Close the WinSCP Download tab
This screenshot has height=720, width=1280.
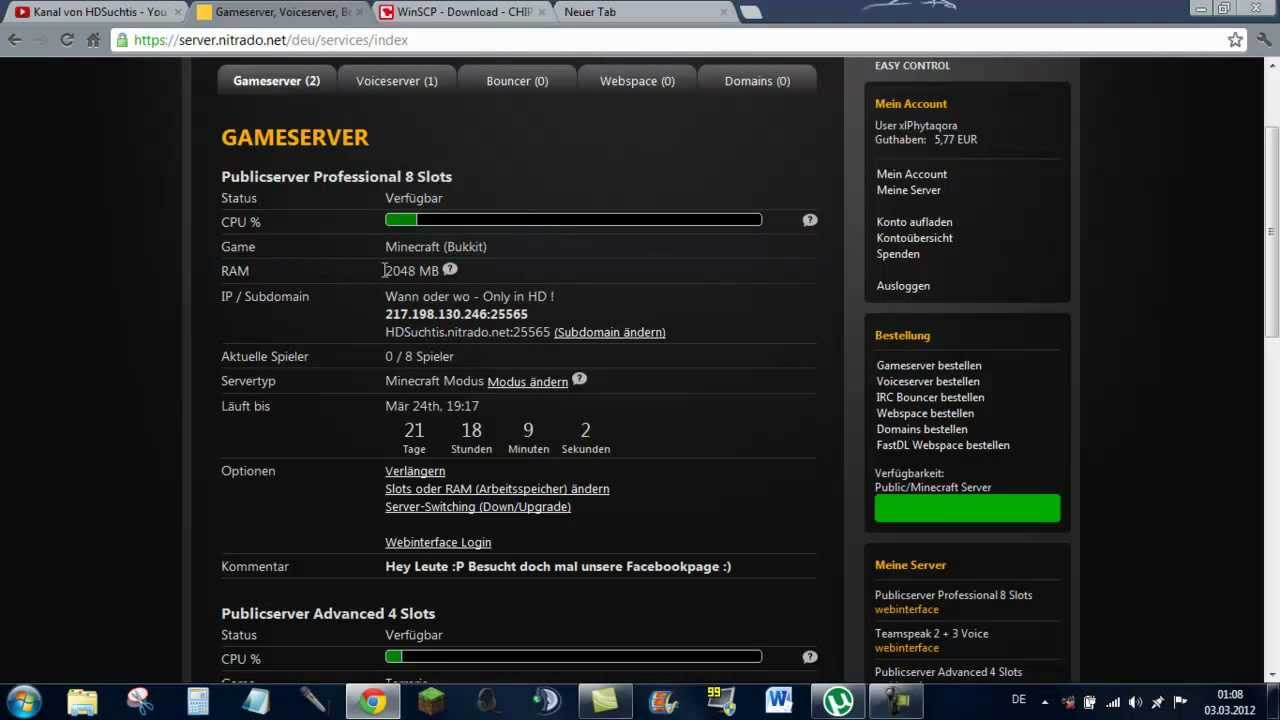[x=541, y=13]
